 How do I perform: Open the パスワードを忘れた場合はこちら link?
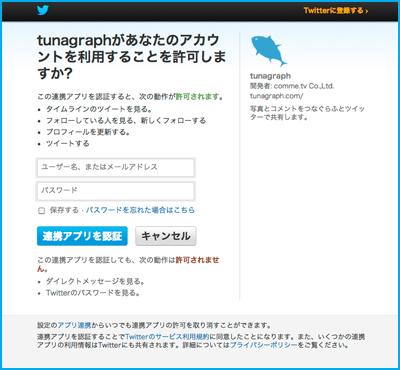[140, 210]
